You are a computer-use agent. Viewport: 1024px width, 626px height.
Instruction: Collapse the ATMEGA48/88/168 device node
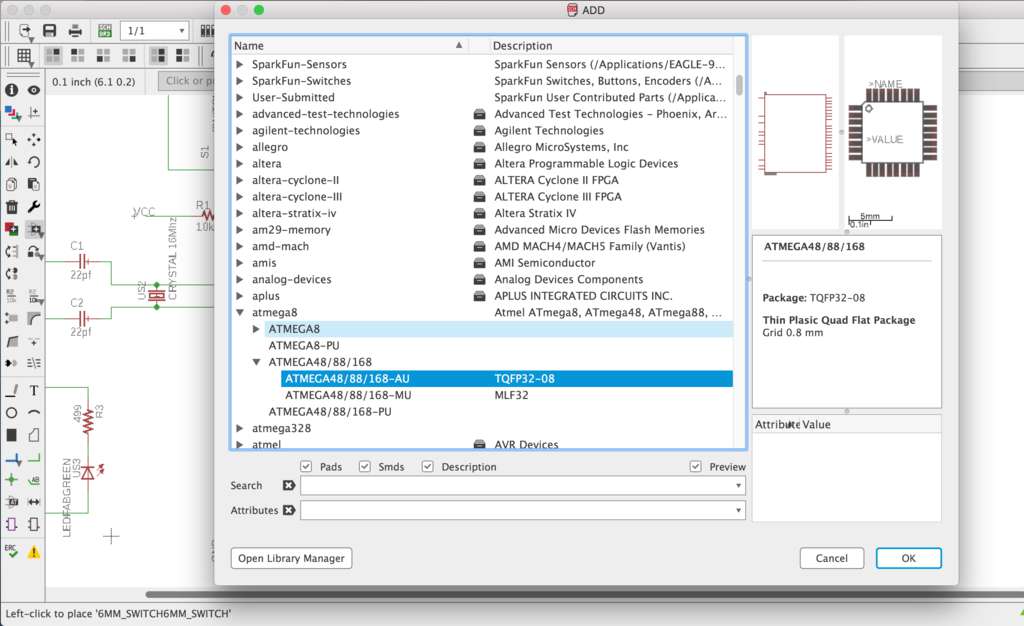point(257,362)
